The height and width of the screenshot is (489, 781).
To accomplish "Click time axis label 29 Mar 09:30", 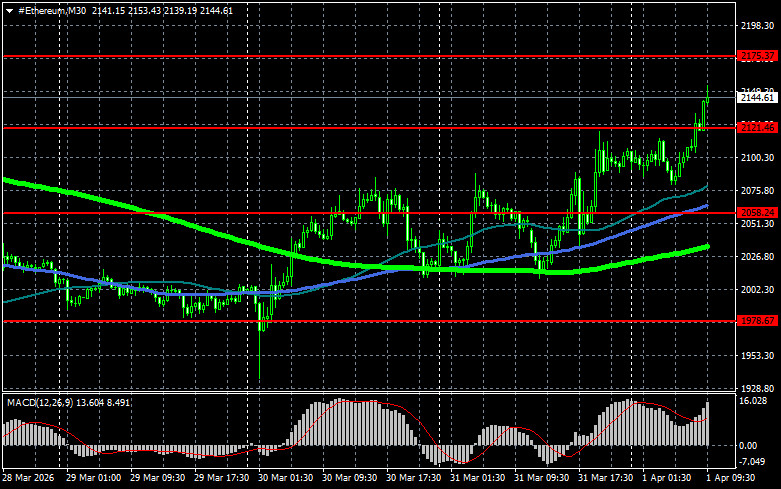I will coord(157,478).
